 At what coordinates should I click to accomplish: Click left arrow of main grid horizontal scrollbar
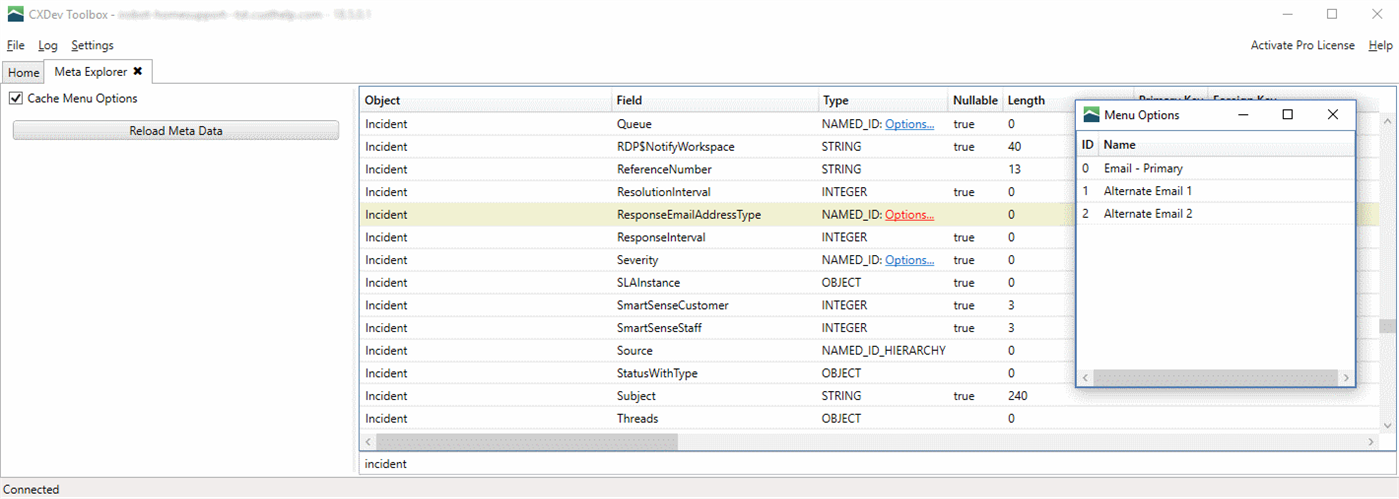368,441
